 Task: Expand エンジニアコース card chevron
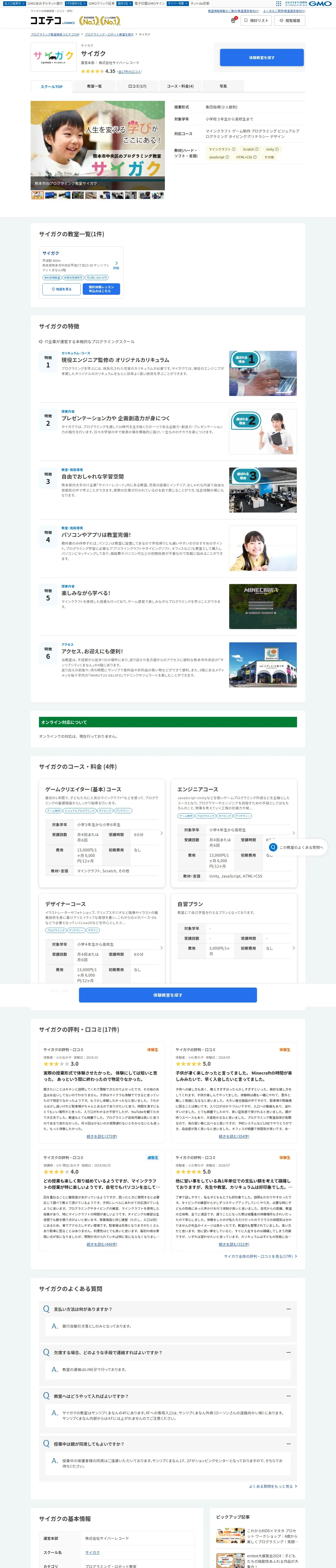pos(293,833)
